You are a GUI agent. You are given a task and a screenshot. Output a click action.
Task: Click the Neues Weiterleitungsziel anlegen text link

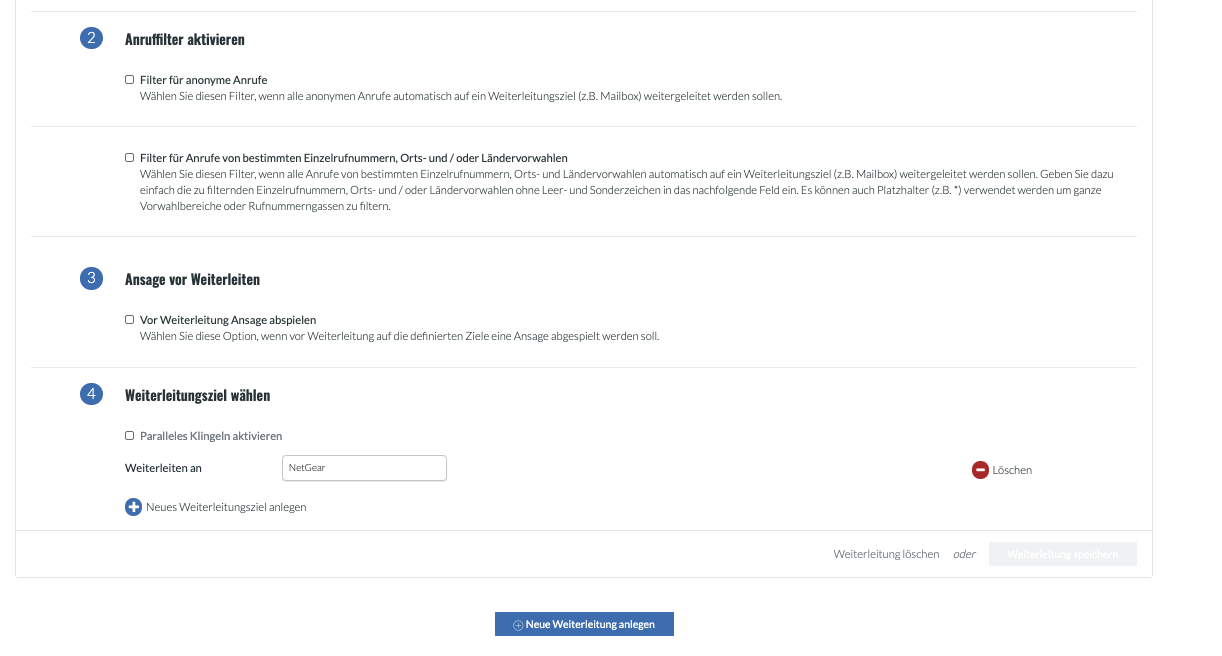[226, 507]
